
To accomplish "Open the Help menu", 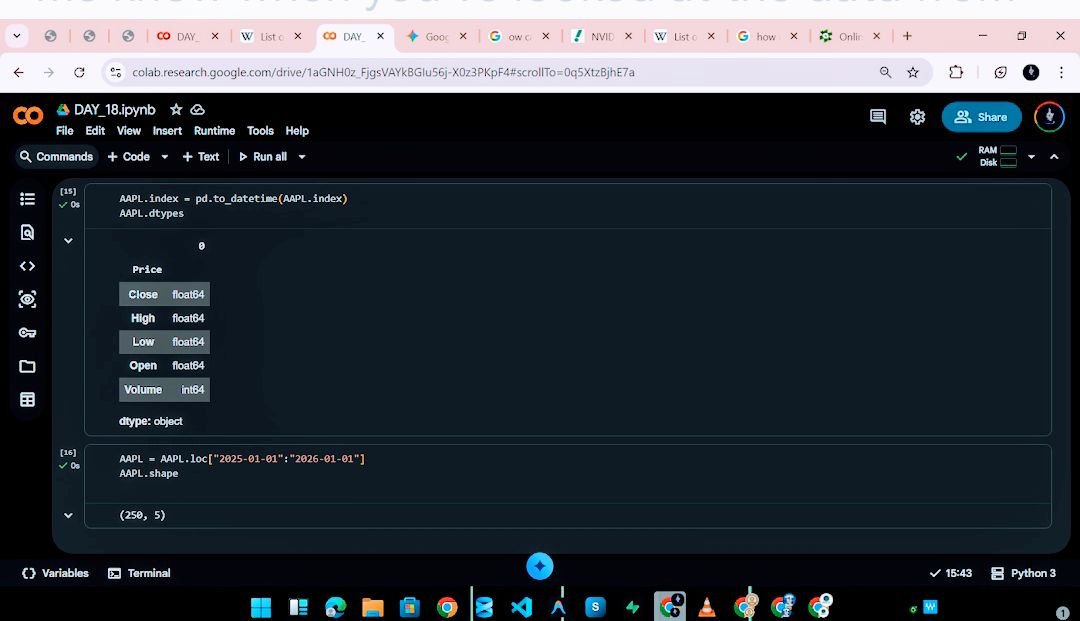I will (297, 131).
